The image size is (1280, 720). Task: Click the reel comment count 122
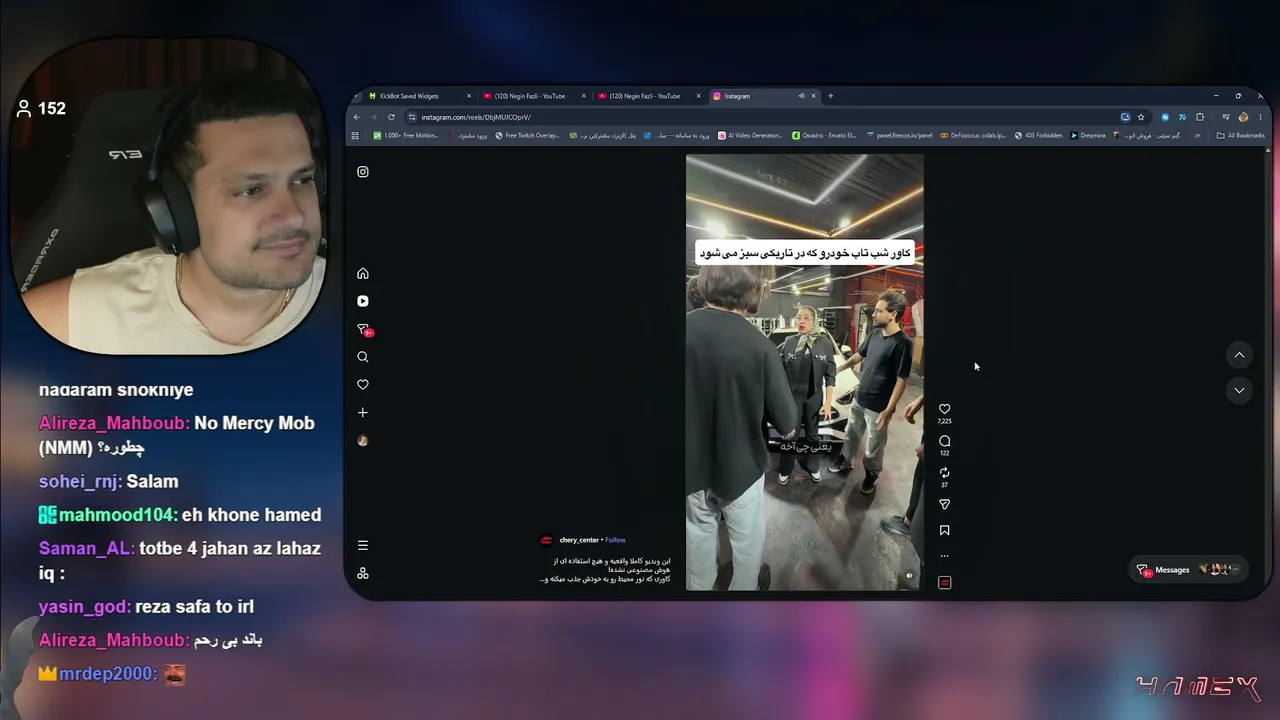click(944, 453)
